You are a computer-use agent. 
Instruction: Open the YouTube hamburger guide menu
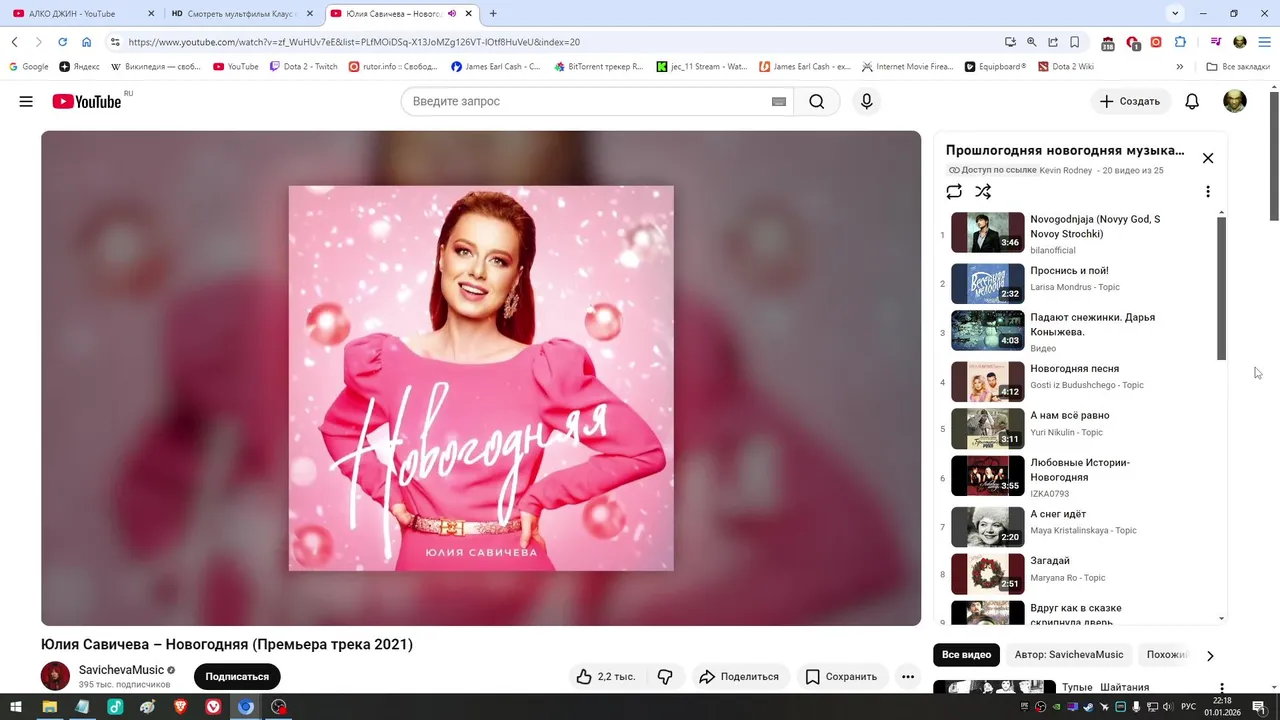pyautogui.click(x=26, y=101)
